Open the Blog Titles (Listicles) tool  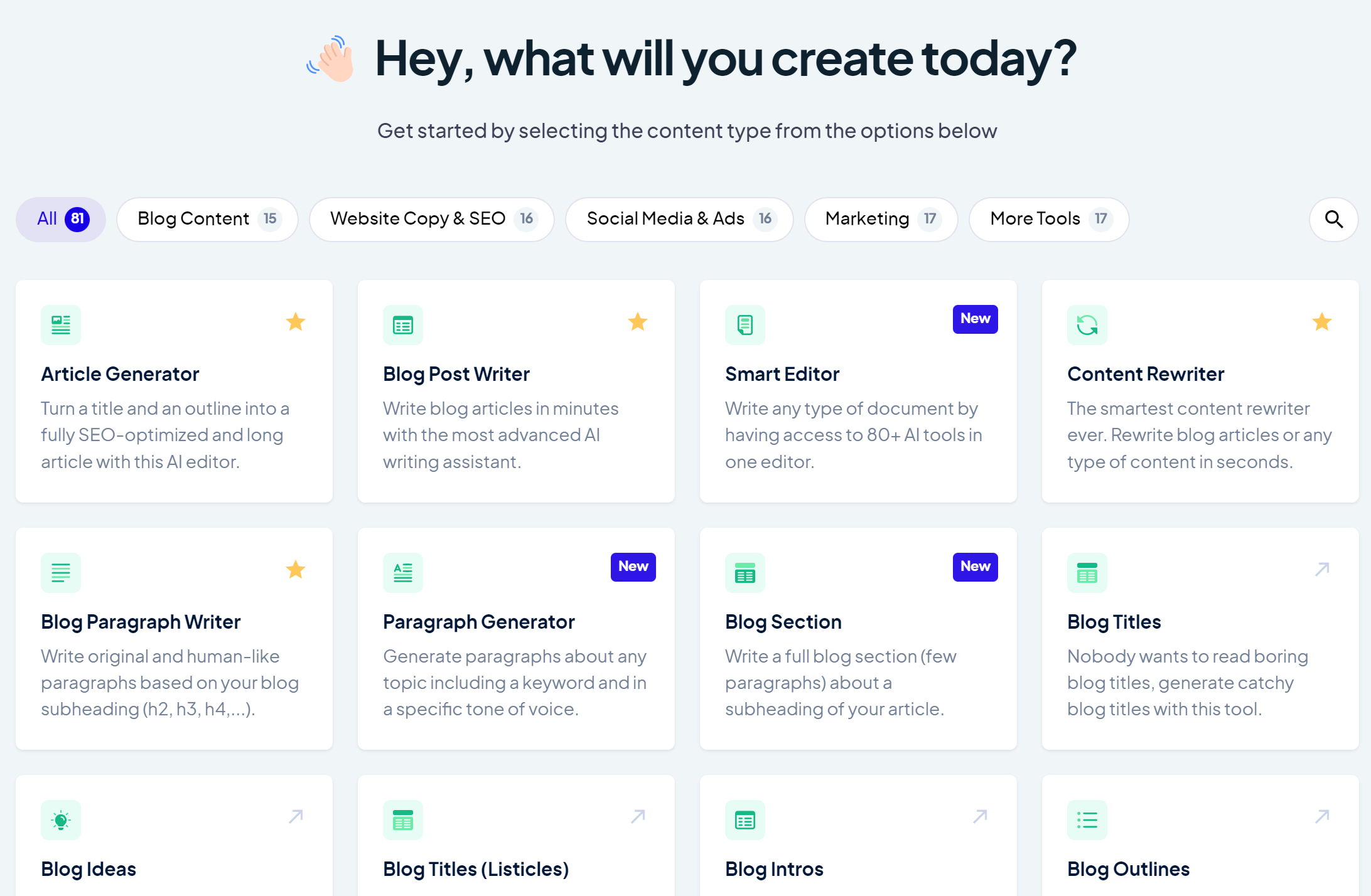(476, 869)
